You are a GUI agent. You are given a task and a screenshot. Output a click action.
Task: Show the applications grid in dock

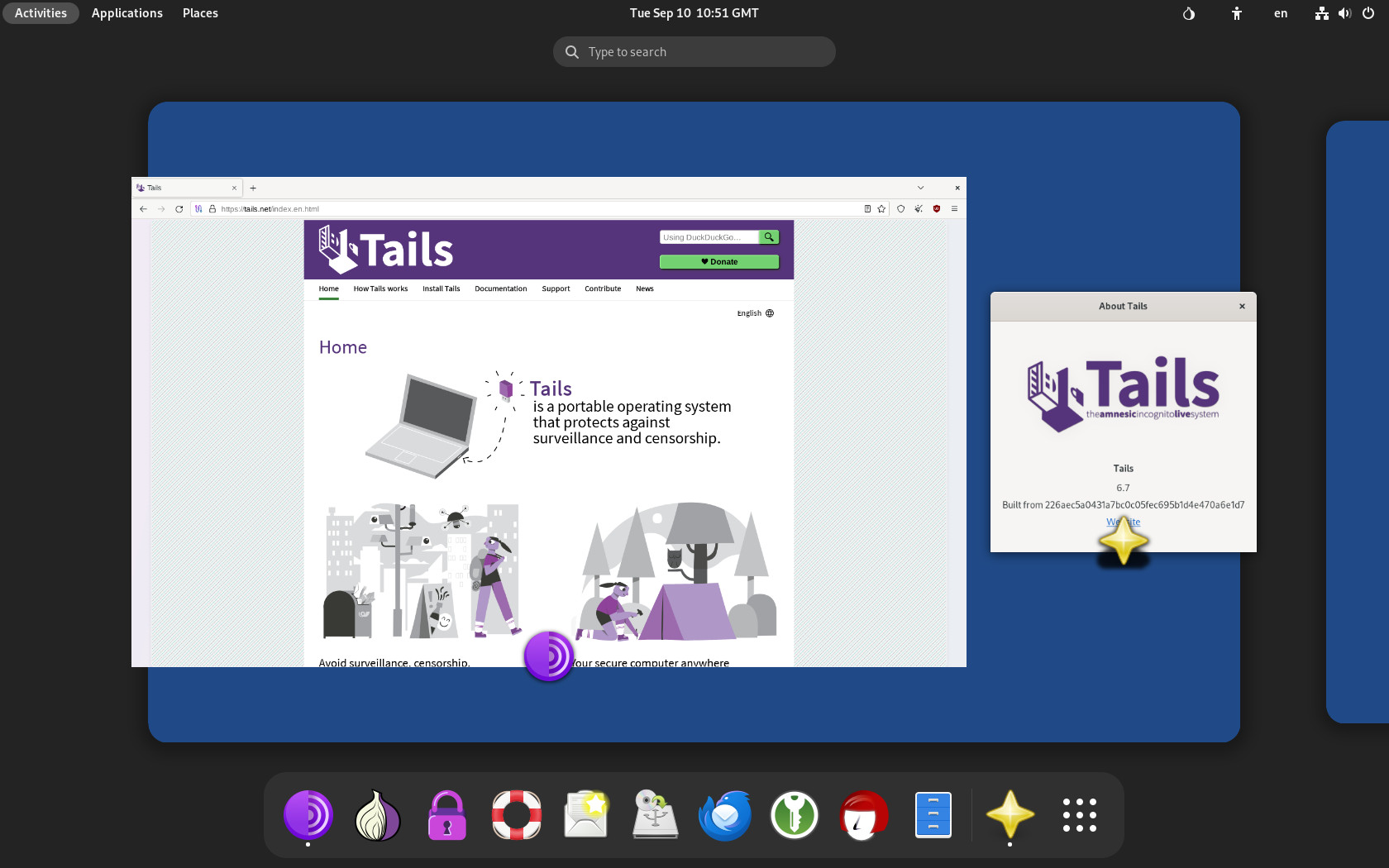click(1079, 815)
